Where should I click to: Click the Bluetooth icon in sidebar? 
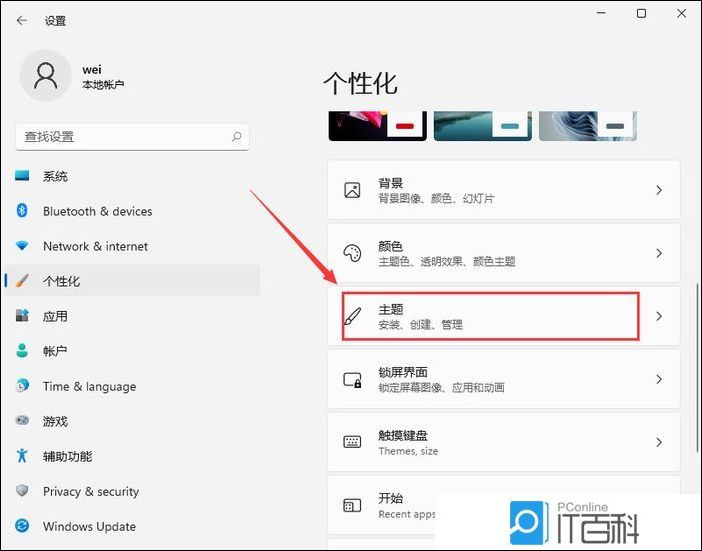point(22,210)
